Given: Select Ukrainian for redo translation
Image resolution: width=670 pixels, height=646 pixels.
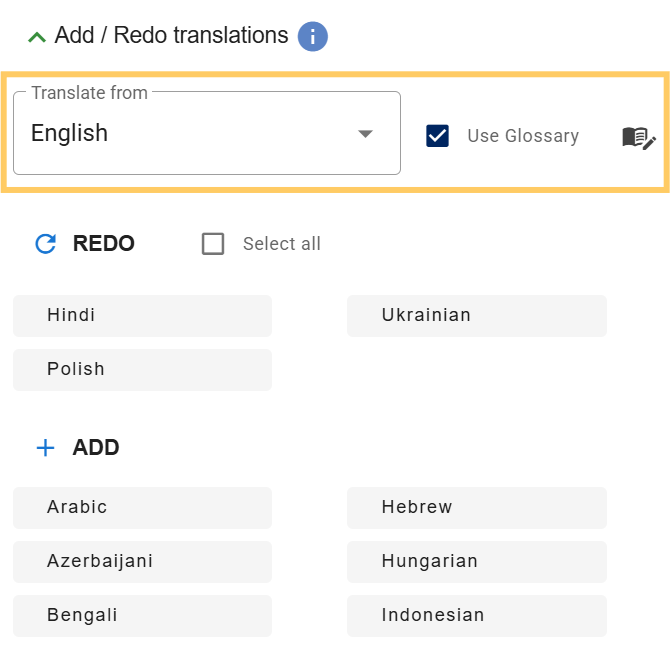Looking at the screenshot, I should [x=476, y=316].
